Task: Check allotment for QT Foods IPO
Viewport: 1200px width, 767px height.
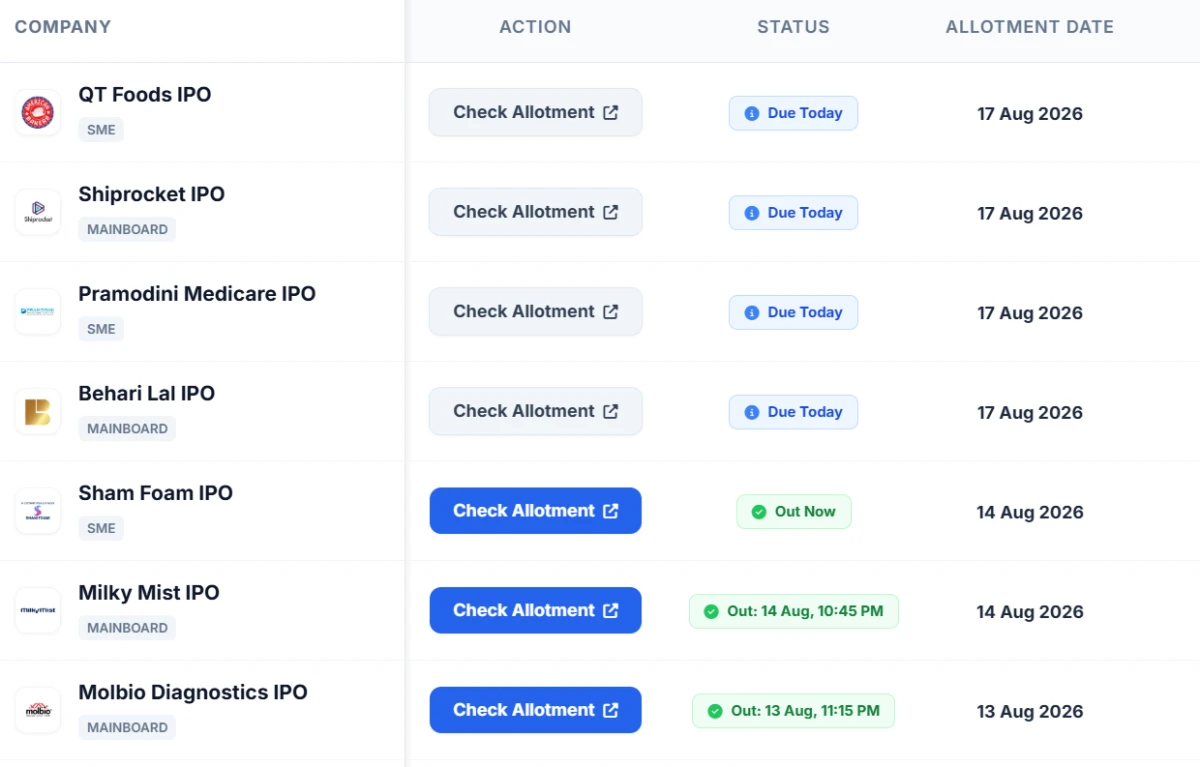Action: [x=536, y=112]
